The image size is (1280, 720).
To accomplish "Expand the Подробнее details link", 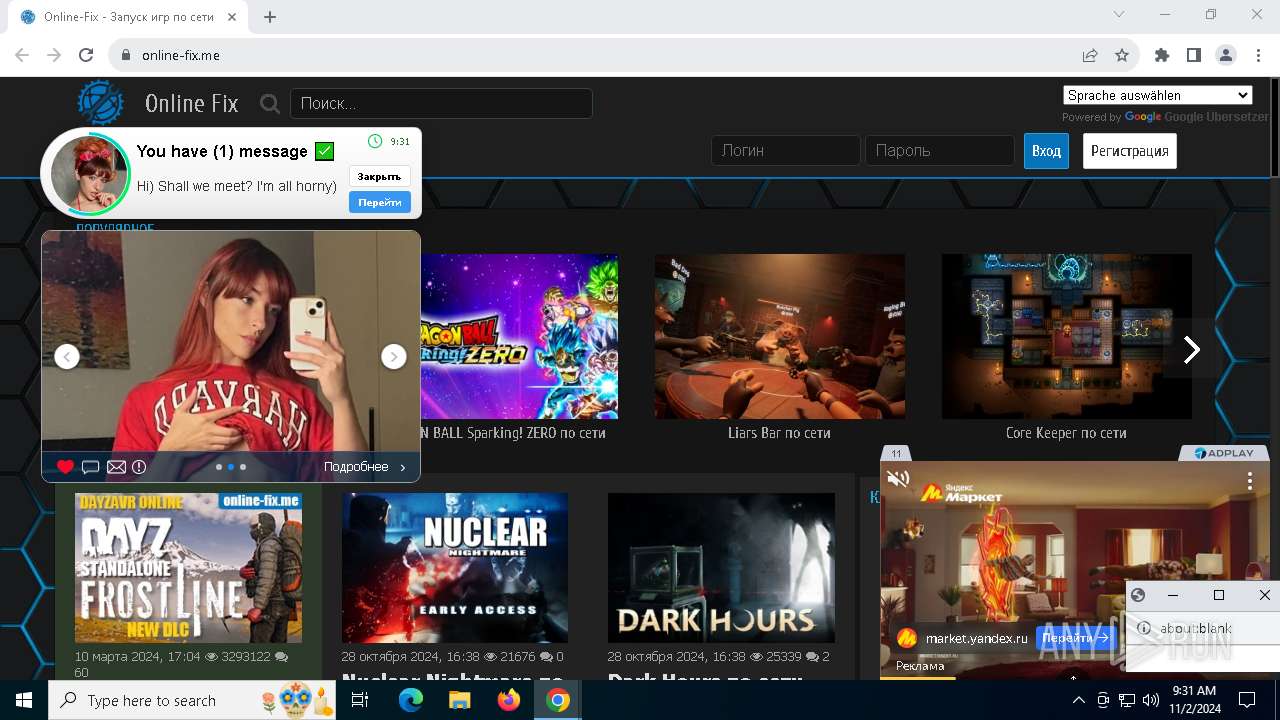I will pos(364,467).
